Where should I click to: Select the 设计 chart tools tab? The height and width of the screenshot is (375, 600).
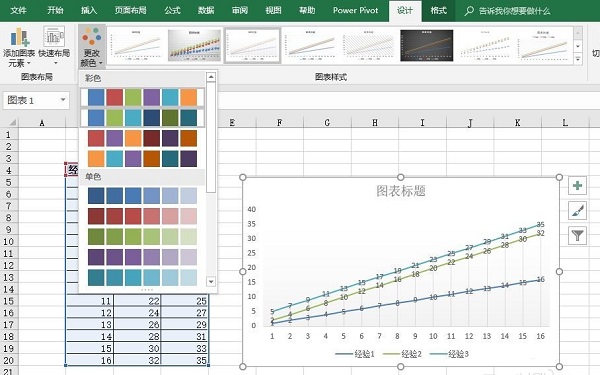[405, 11]
